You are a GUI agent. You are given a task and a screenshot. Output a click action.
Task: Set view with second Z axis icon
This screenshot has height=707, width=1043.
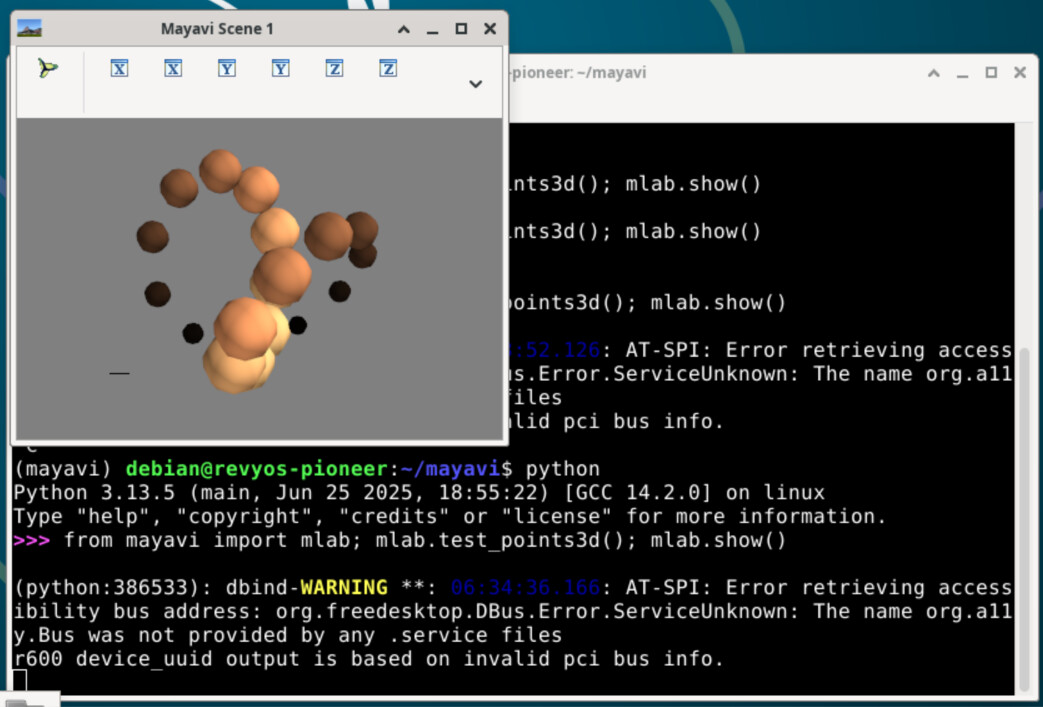click(389, 69)
